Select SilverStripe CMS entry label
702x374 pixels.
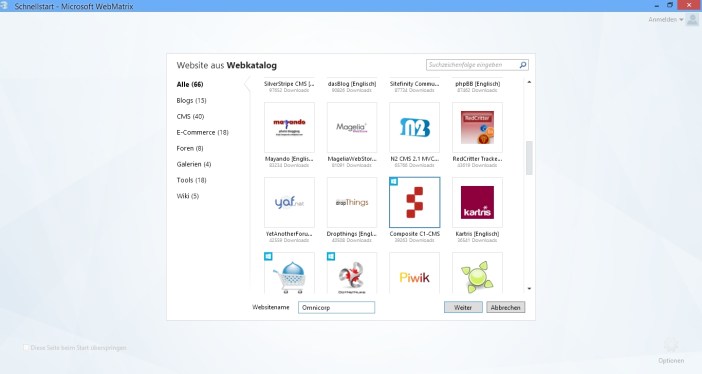tap(289, 84)
